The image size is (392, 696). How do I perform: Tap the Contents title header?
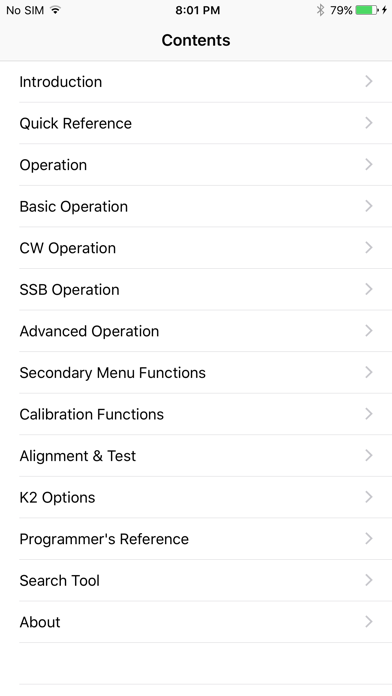click(196, 40)
